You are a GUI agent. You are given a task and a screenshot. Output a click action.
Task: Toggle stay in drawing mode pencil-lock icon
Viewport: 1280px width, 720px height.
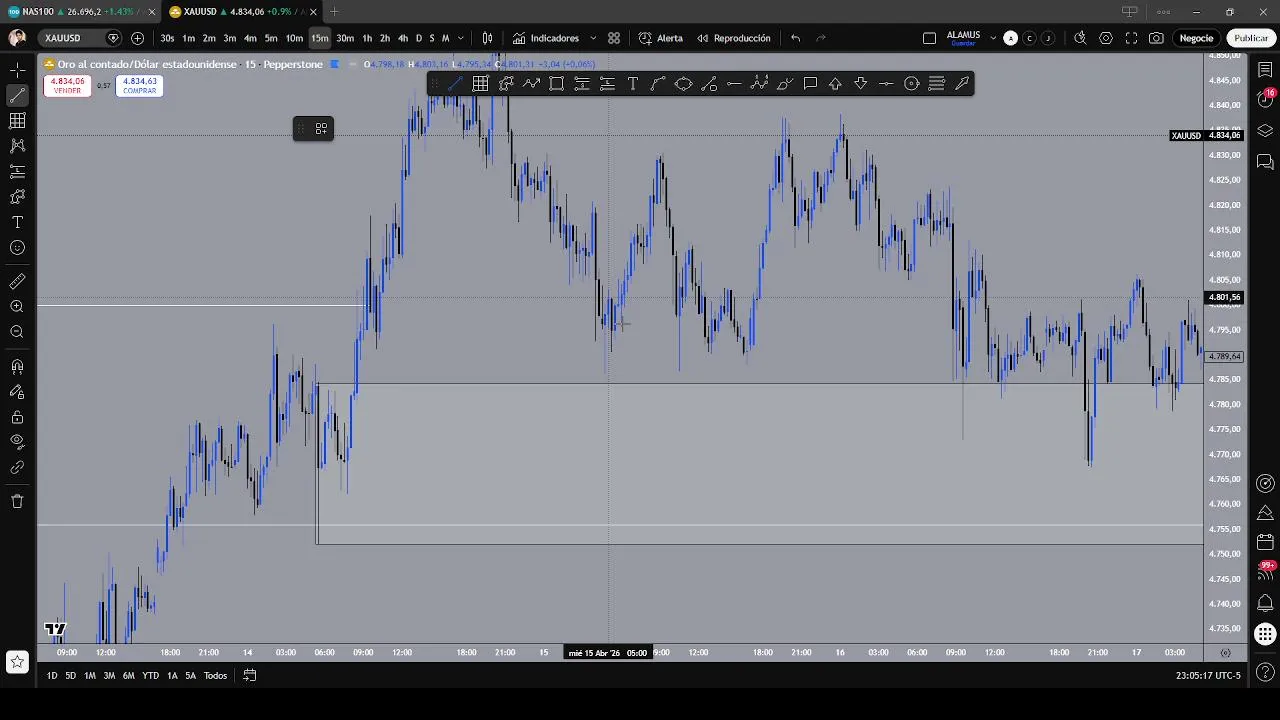pos(17,392)
